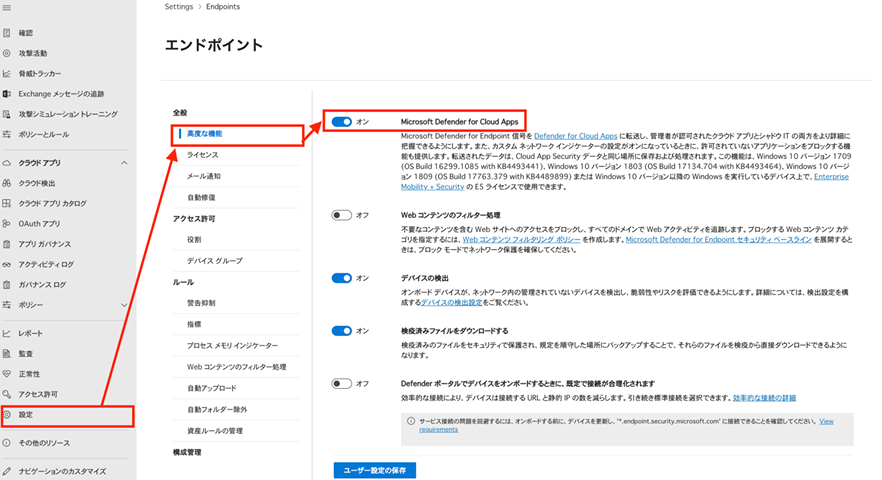The width and height of the screenshot is (882, 480).
Task: Turn off Microsoft Defender for Cloud Apps toggle
Action: (x=341, y=122)
